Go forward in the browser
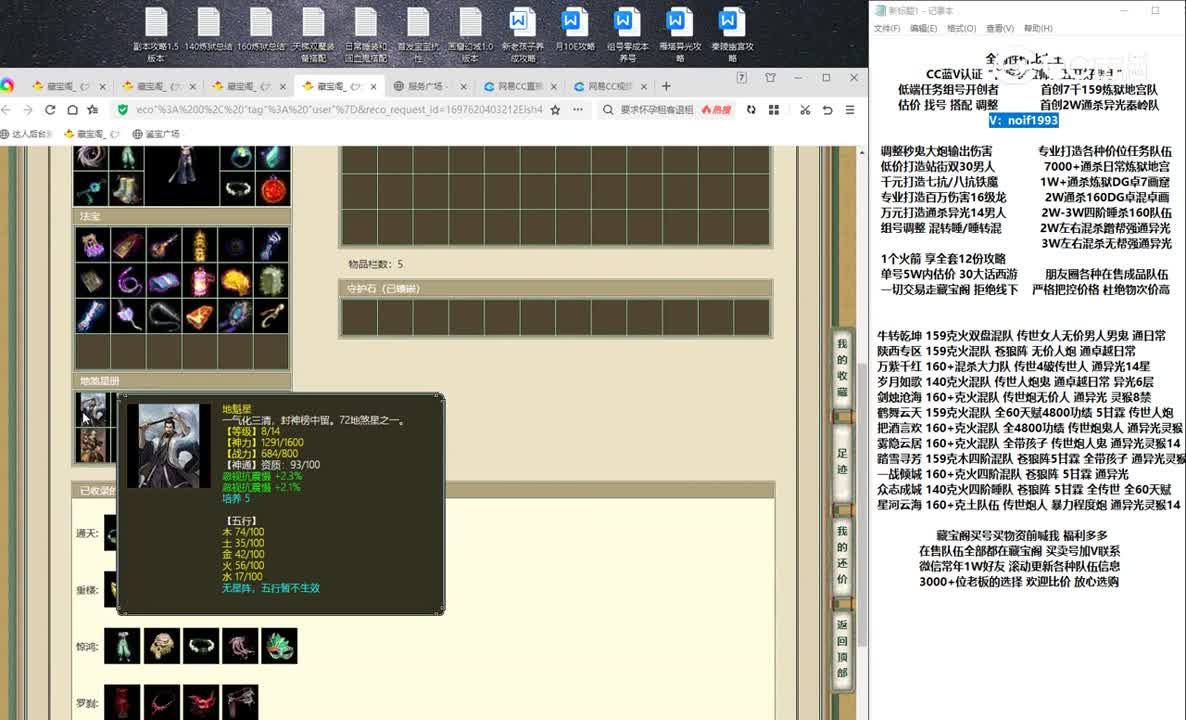The width and height of the screenshot is (1186, 720). pyautogui.click(x=28, y=110)
